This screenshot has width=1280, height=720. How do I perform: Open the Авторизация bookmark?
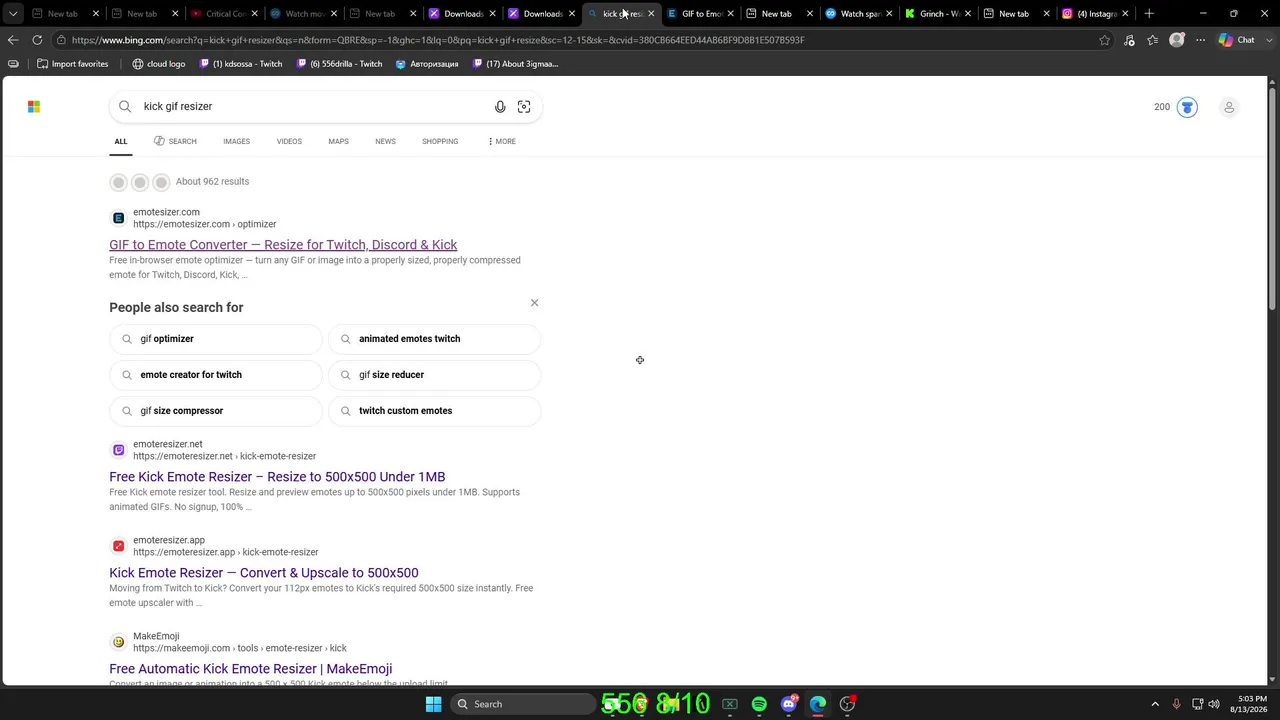pyautogui.click(x=427, y=64)
